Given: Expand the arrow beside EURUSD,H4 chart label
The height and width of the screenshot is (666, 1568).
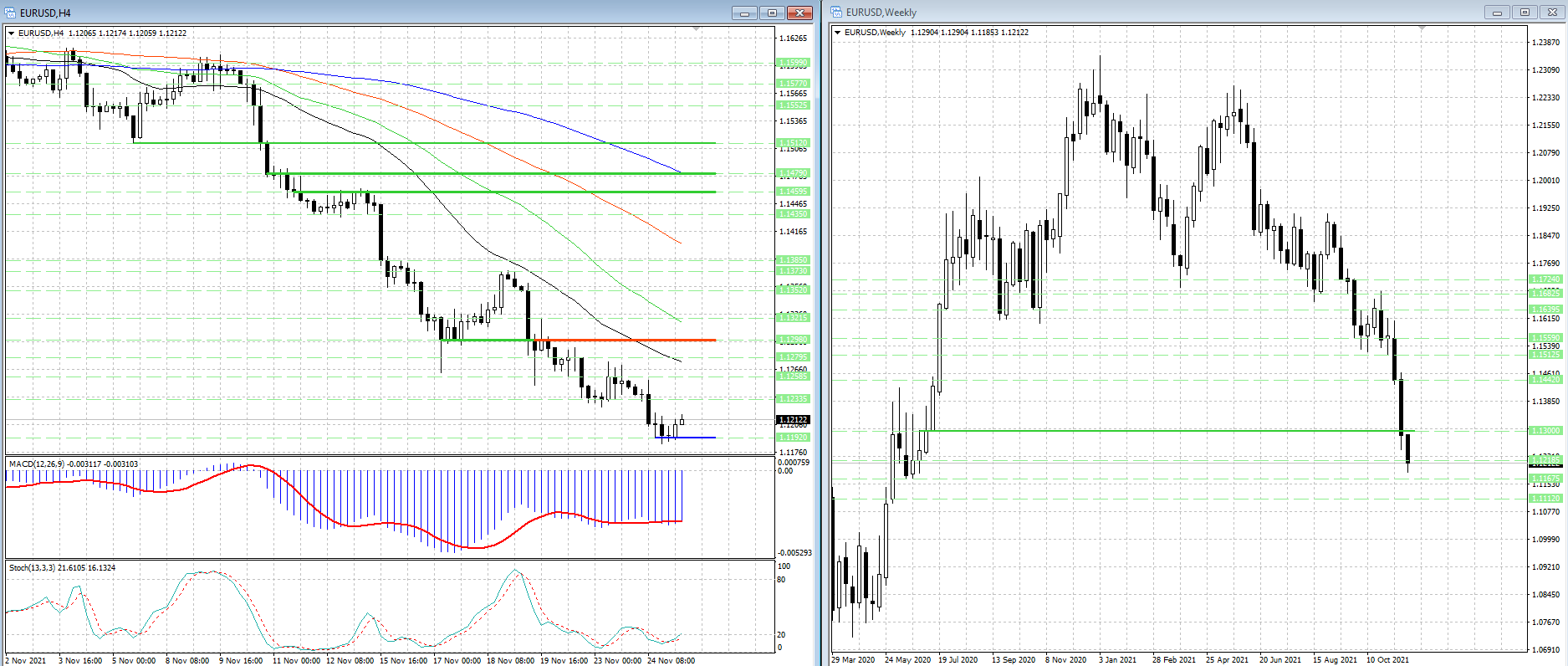Looking at the screenshot, I should click(12, 33).
